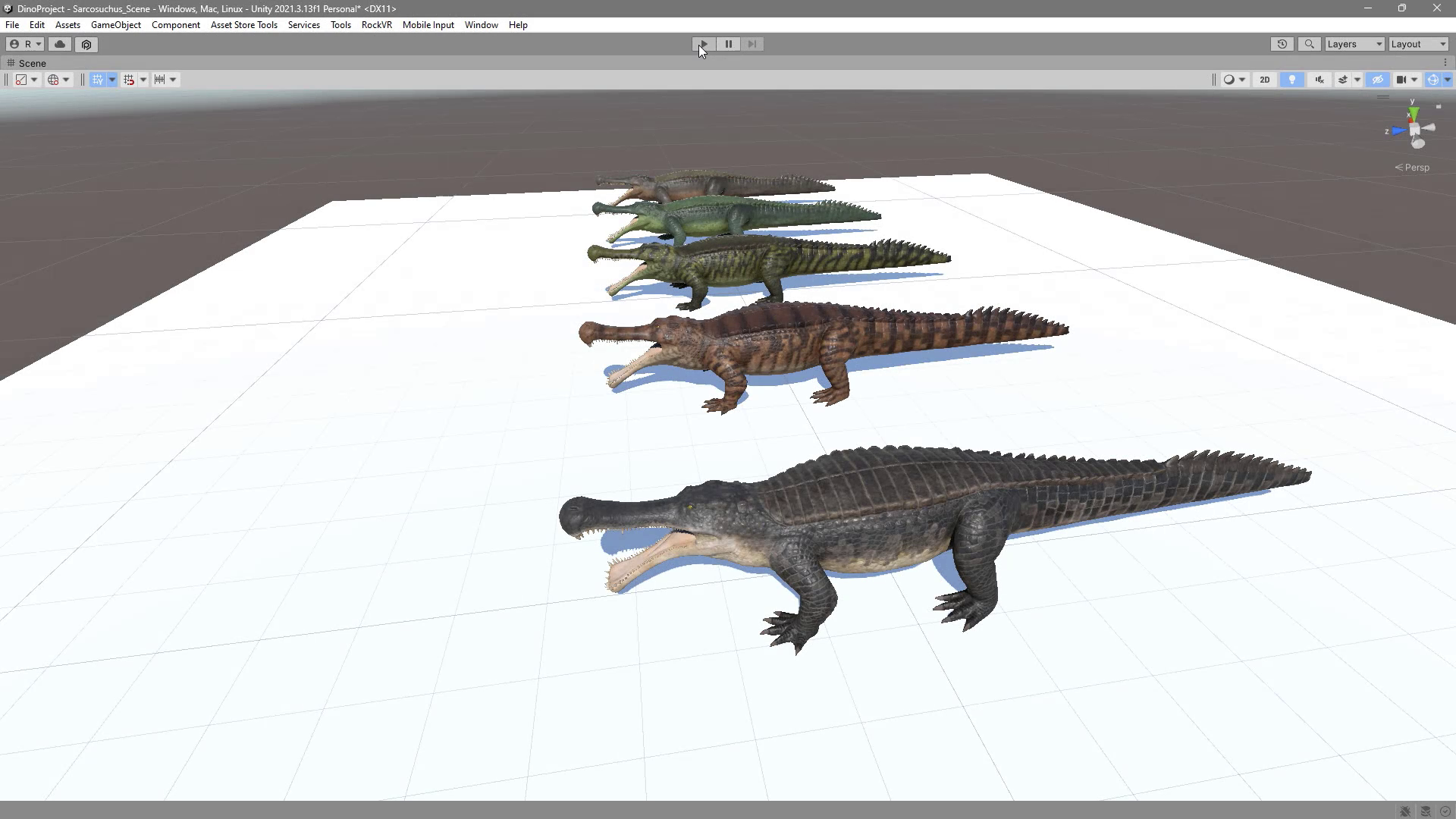Open the RockVR menu
The height and width of the screenshot is (819, 1456).
377,25
